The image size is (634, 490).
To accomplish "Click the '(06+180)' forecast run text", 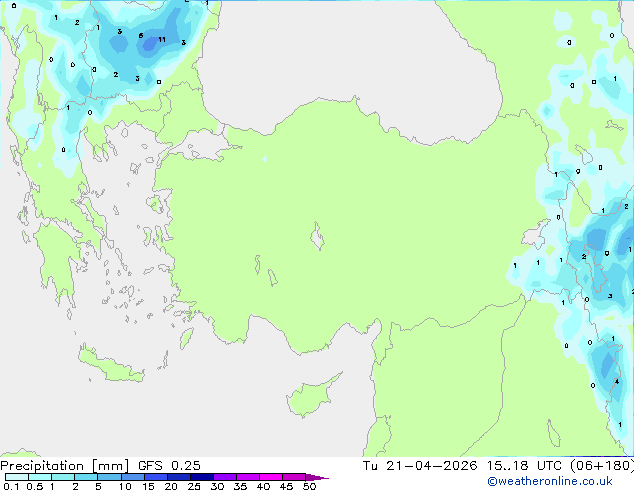I will pos(602,466).
